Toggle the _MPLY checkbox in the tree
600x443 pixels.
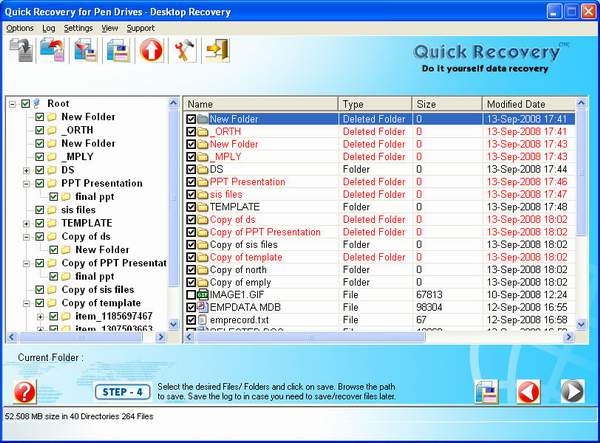pos(39,157)
